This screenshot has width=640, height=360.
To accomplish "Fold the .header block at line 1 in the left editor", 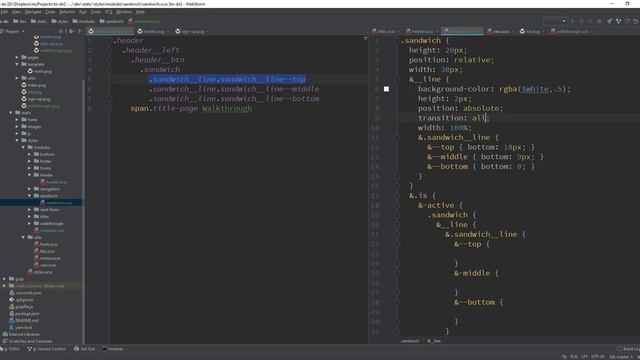I will pyautogui.click(x=109, y=41).
